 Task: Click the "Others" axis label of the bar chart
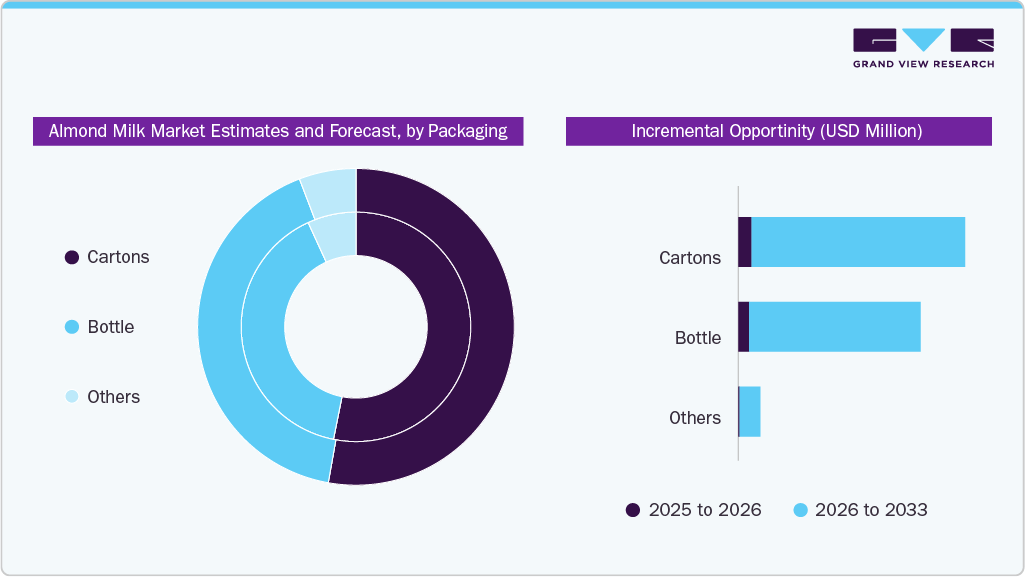[695, 418]
